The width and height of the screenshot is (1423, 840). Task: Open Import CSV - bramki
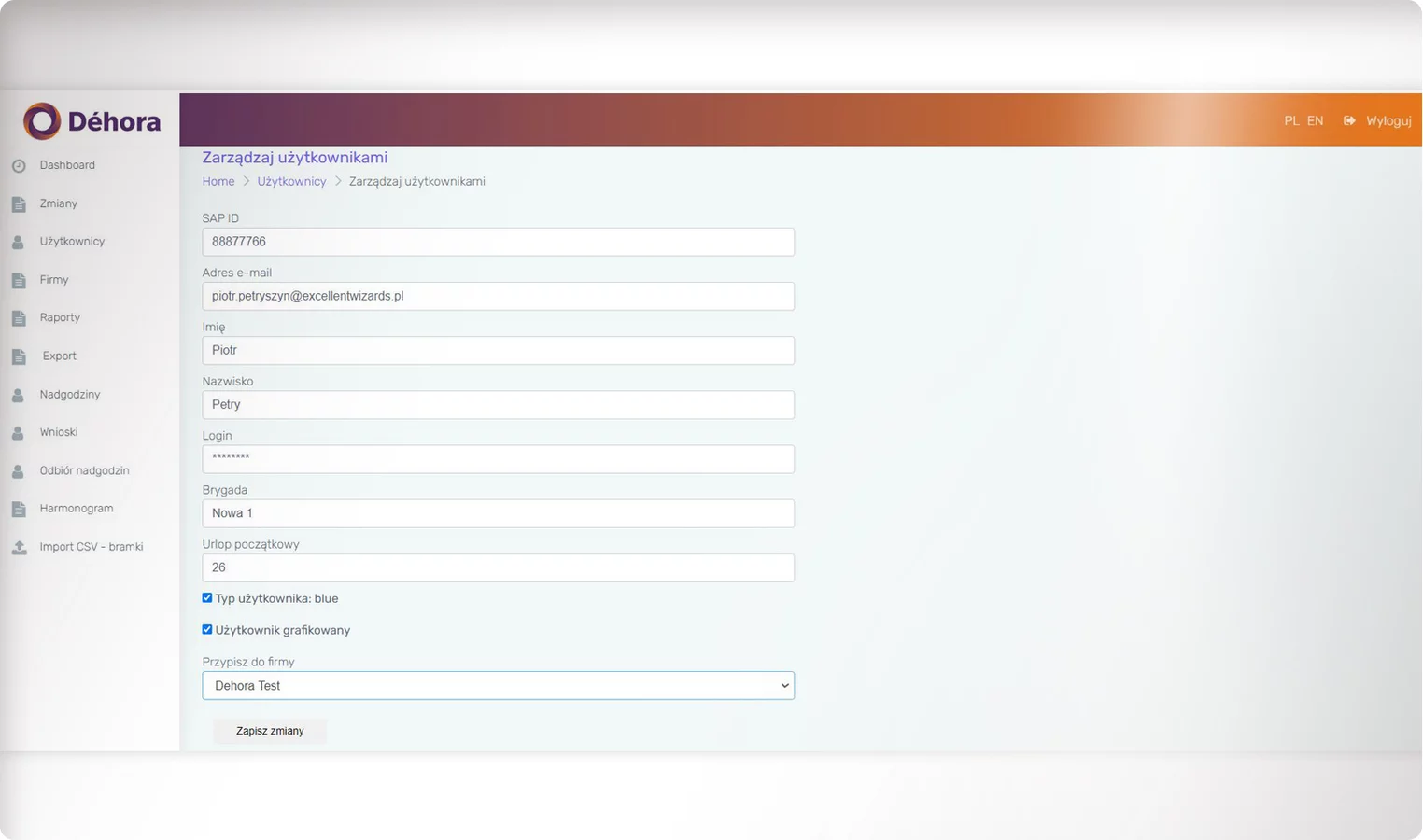(92, 547)
